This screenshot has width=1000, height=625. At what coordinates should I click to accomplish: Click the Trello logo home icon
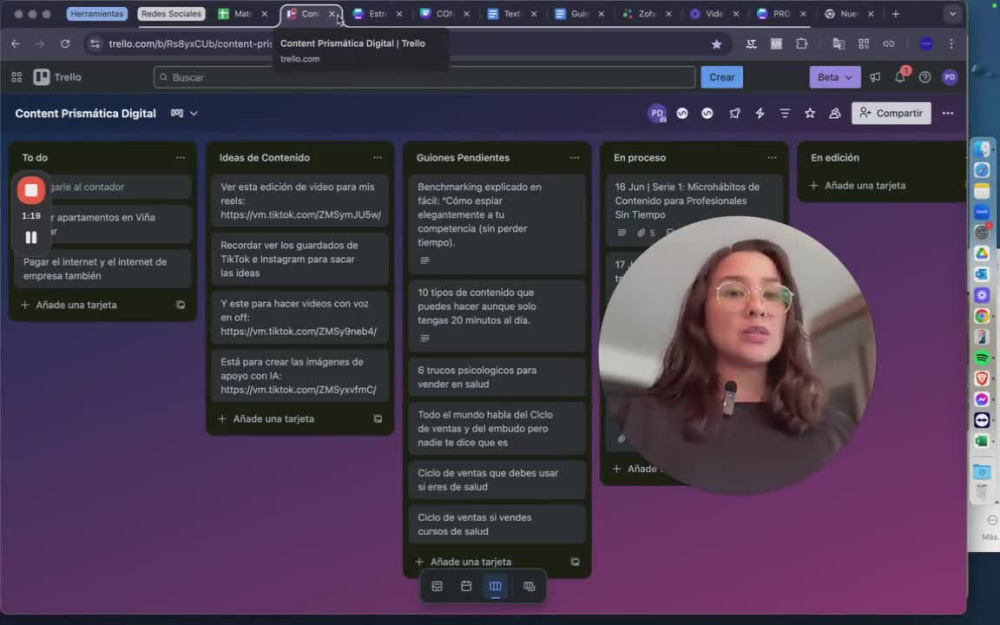pos(57,77)
